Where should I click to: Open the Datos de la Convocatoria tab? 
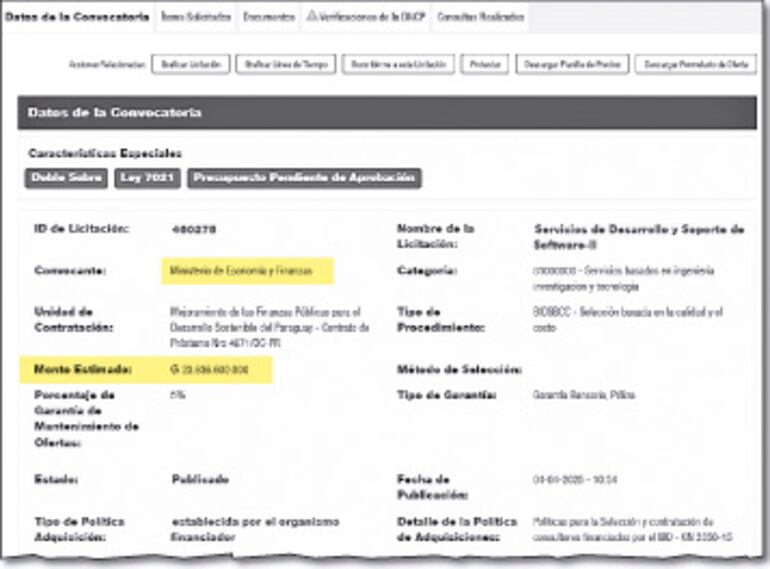(x=77, y=17)
